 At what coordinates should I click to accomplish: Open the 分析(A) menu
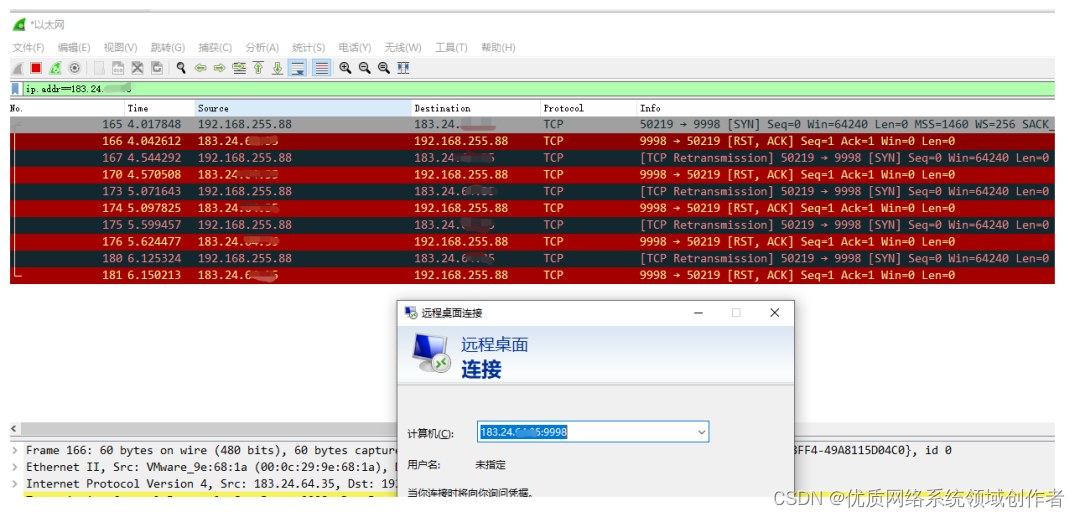262,48
